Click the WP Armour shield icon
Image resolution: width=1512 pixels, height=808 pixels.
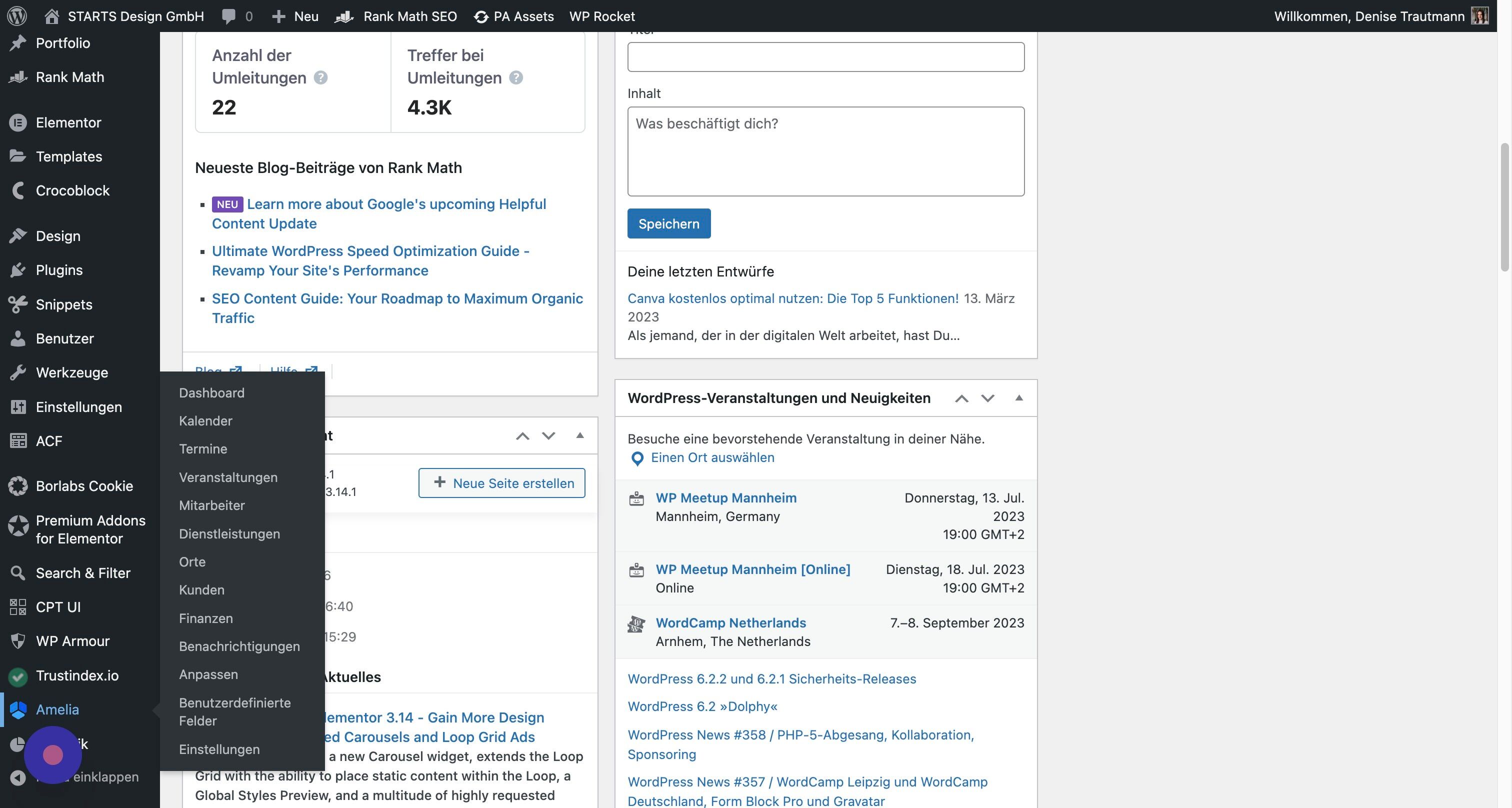[18, 641]
